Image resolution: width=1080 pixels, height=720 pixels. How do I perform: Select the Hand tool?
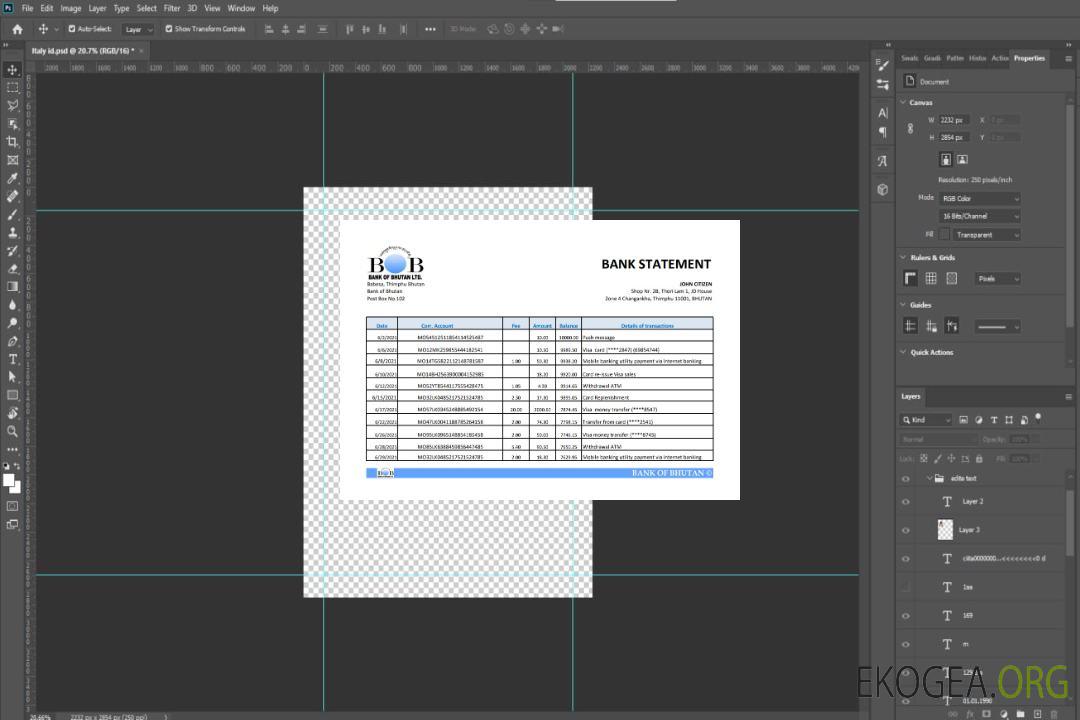click(12, 413)
